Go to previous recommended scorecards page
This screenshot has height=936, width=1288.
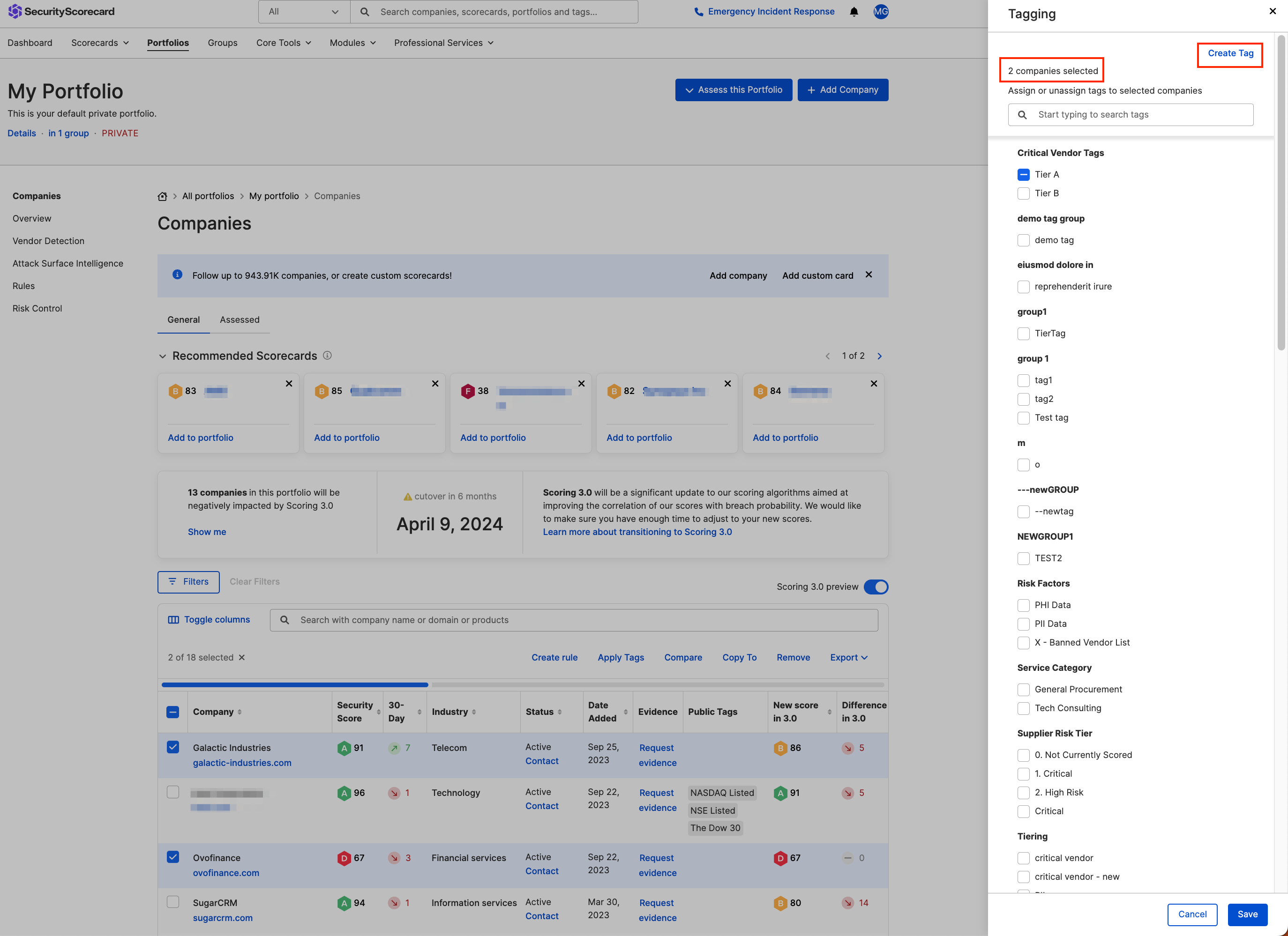pos(827,357)
